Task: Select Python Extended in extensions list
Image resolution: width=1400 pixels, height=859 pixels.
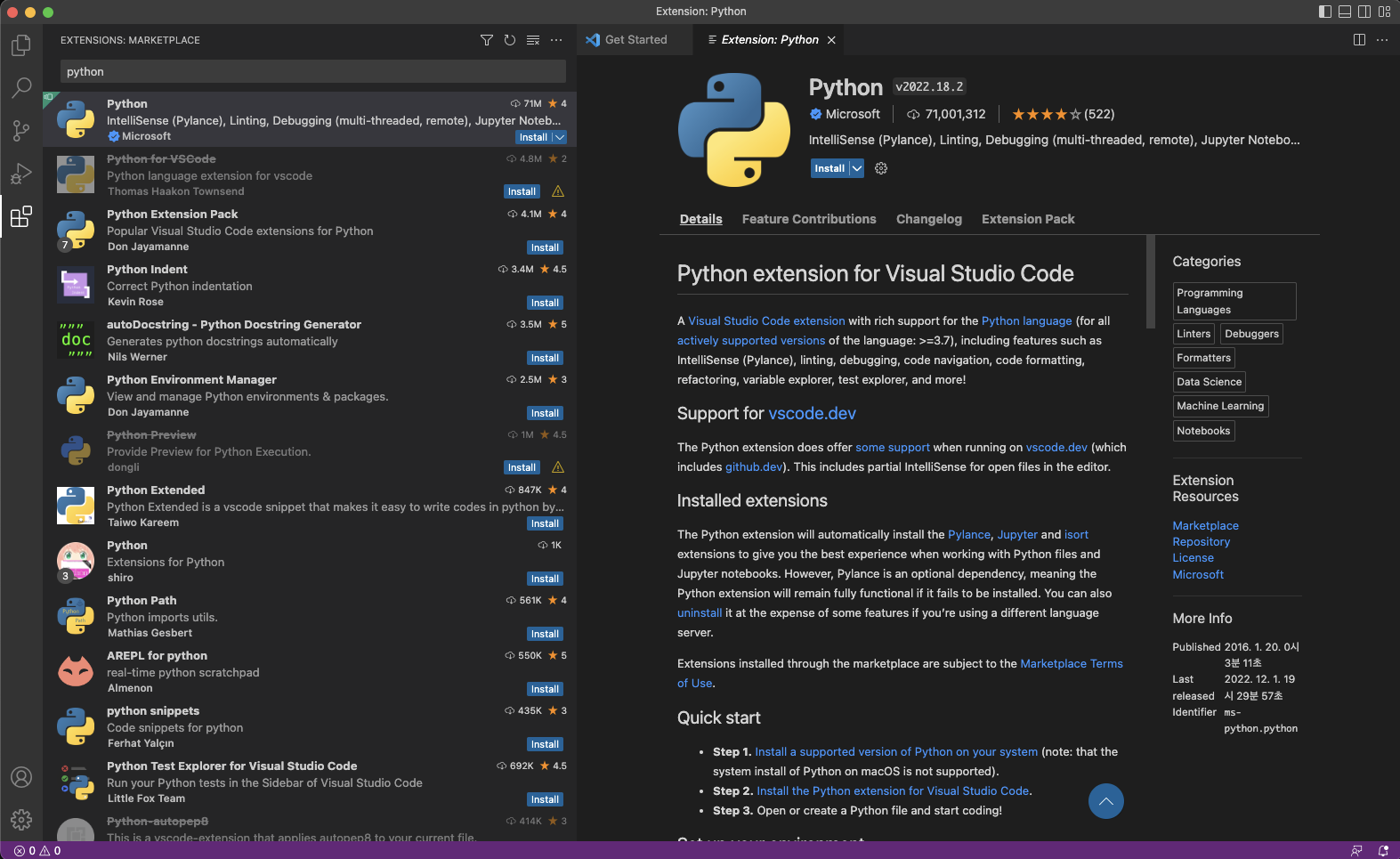Action: click(310, 506)
